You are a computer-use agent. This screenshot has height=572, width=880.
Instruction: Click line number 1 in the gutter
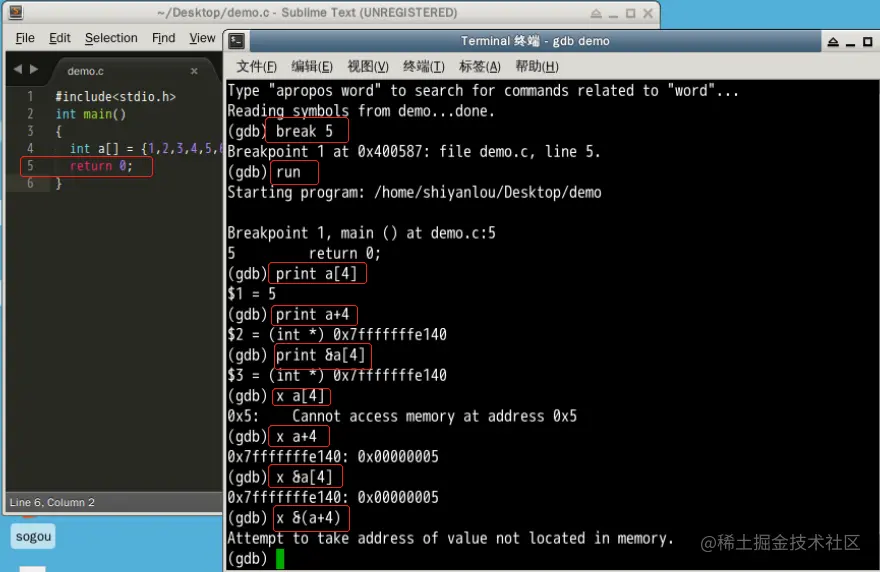pyautogui.click(x=30, y=97)
